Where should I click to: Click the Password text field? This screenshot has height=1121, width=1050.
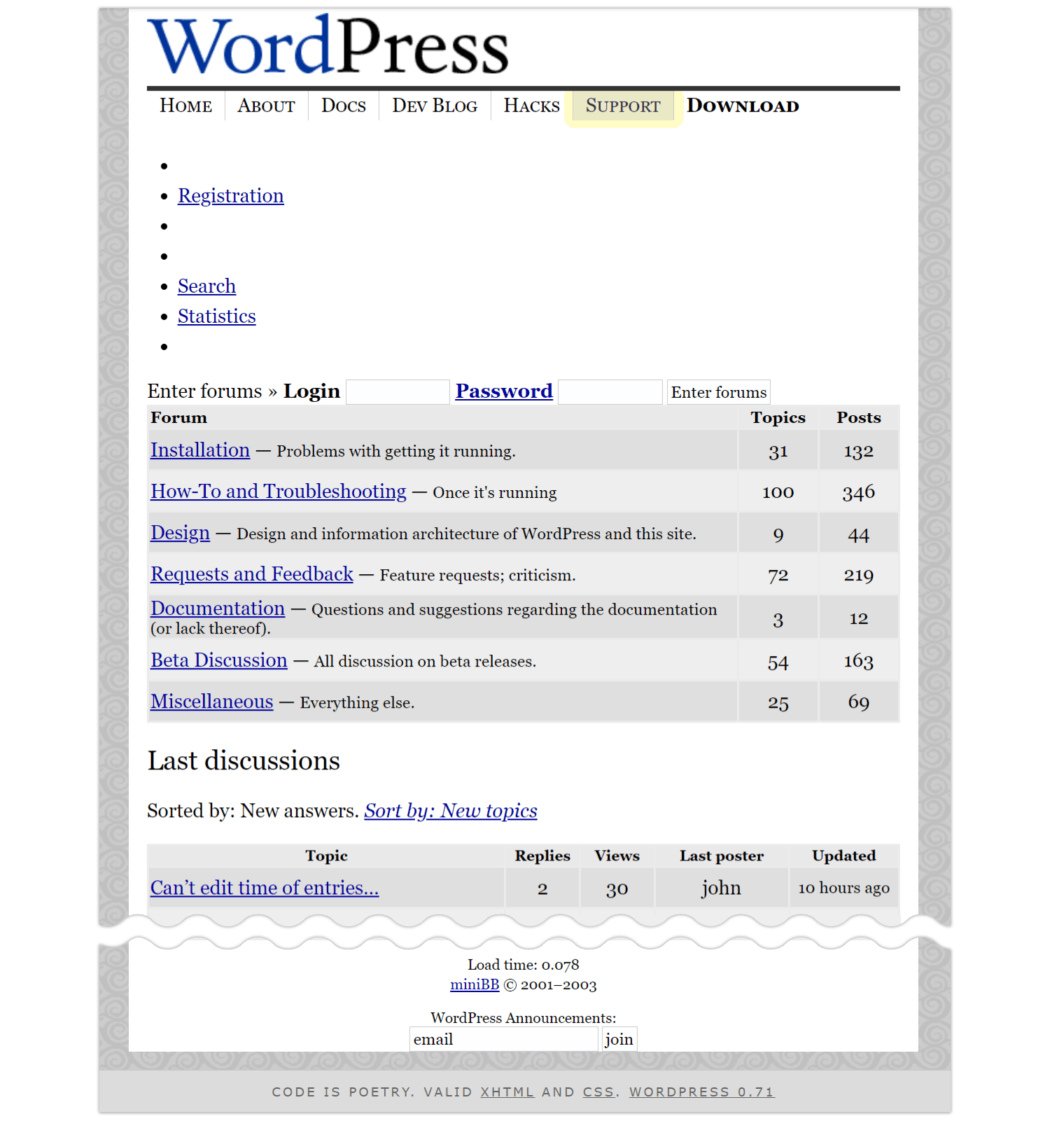point(610,392)
